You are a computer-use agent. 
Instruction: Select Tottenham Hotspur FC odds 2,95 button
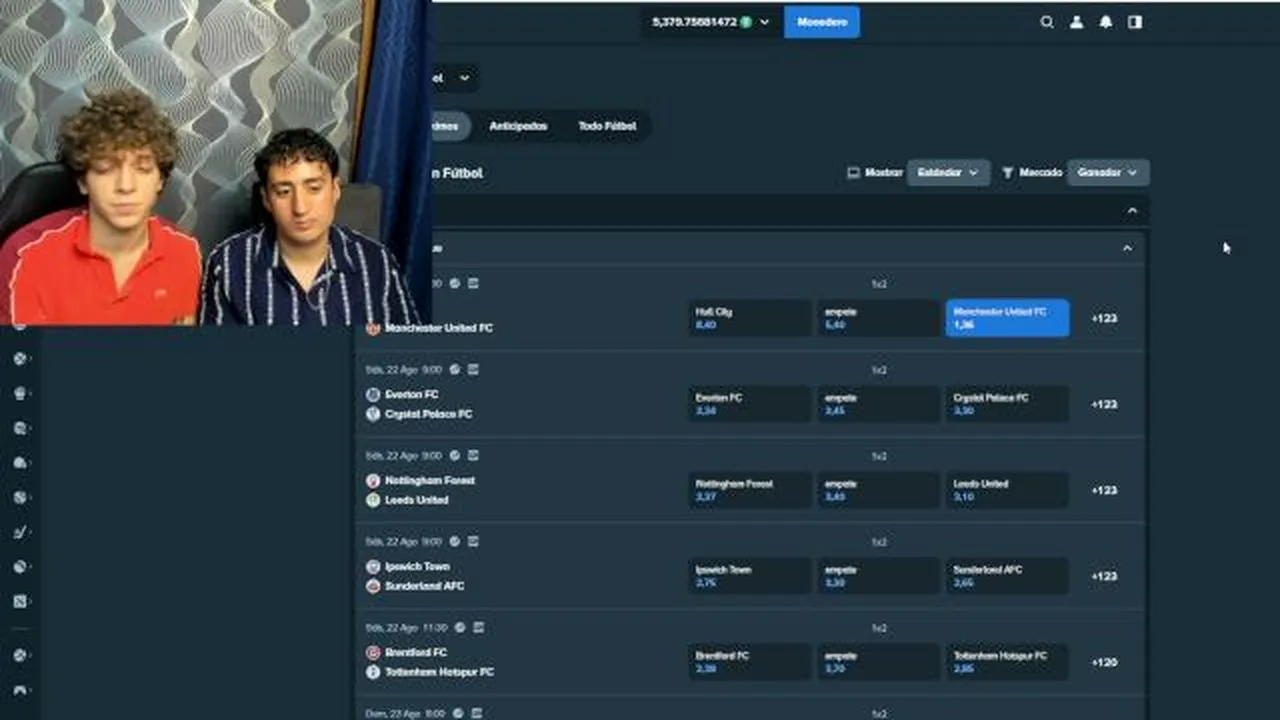(x=1007, y=662)
